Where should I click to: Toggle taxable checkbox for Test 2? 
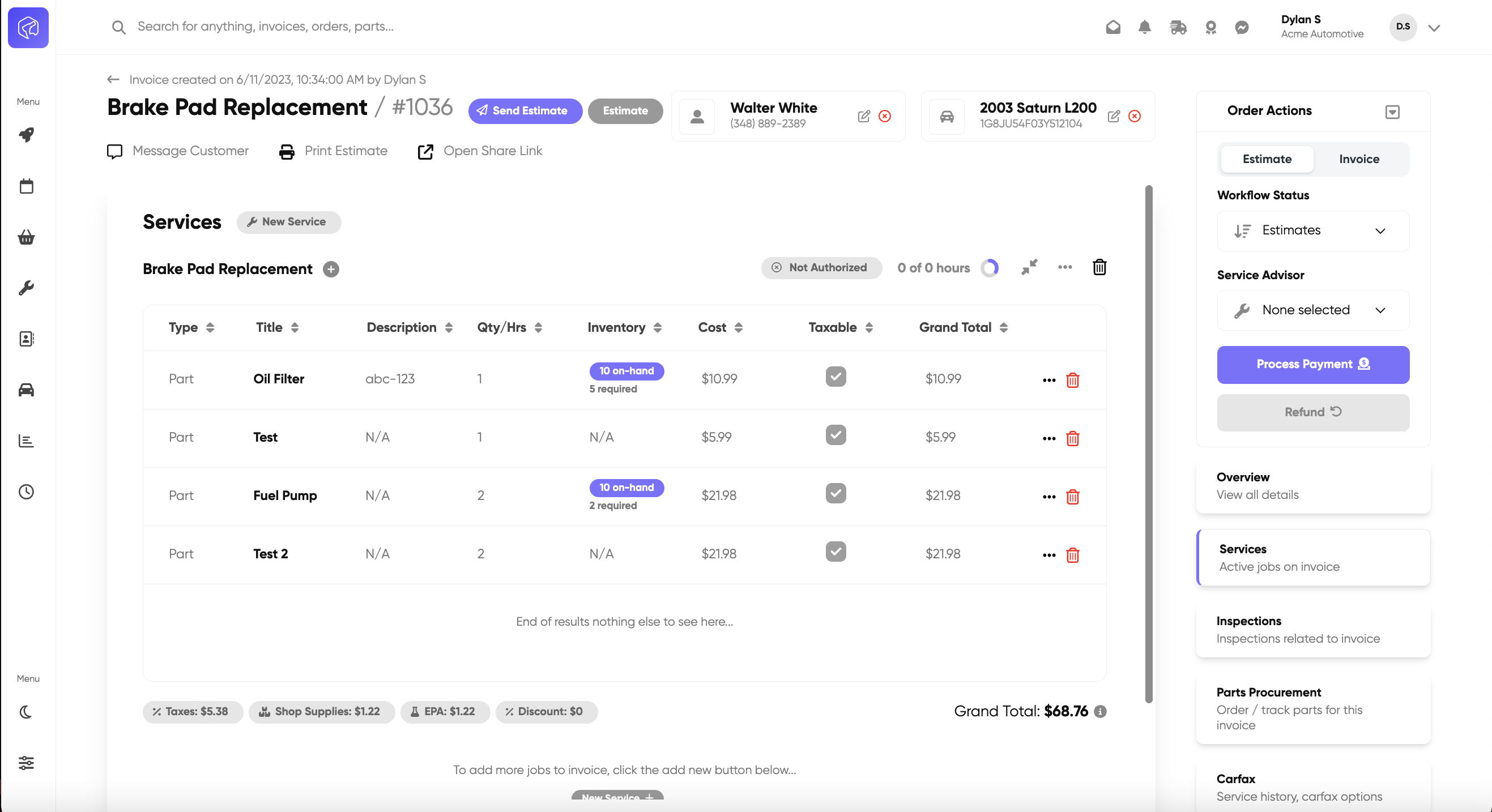[x=835, y=552]
